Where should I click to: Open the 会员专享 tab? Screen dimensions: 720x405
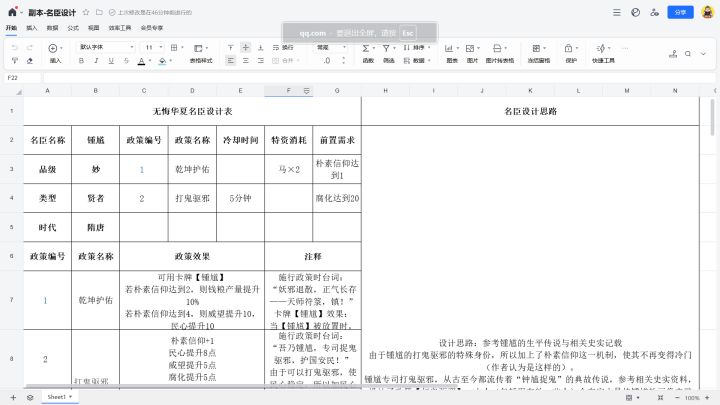coord(152,28)
